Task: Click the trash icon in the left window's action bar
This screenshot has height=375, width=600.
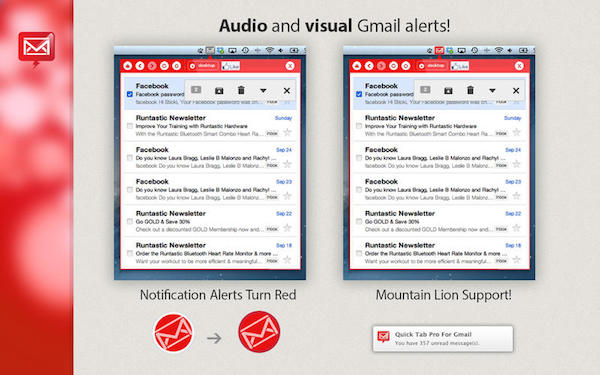Action: (x=241, y=90)
